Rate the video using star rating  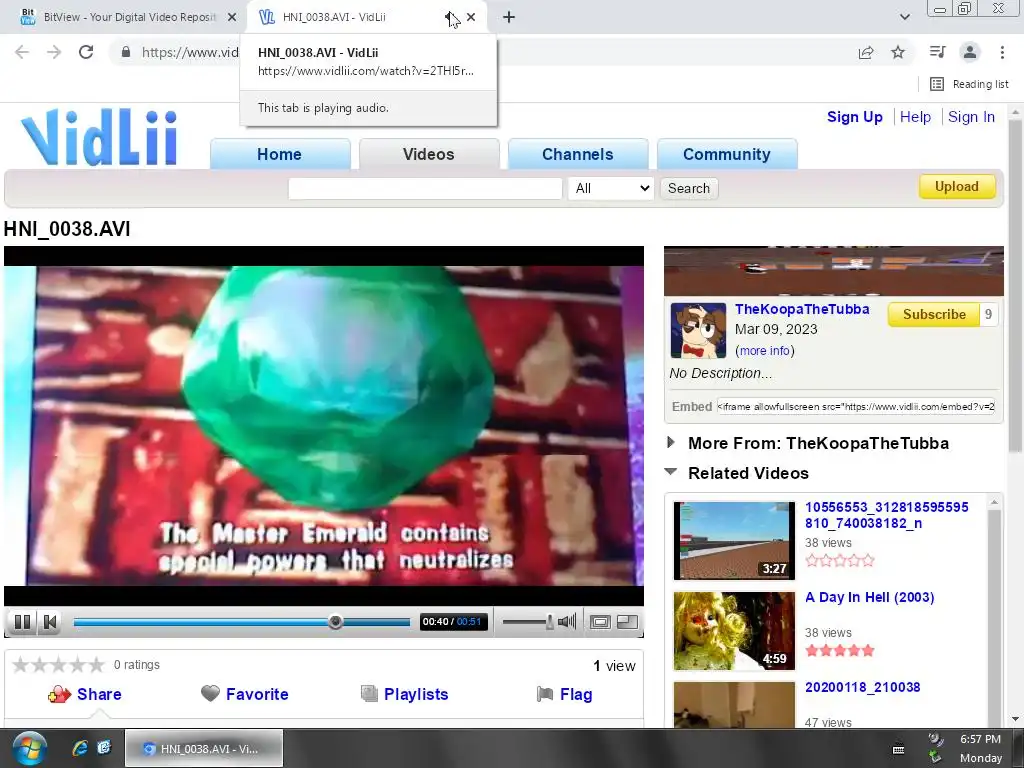pos(58,665)
